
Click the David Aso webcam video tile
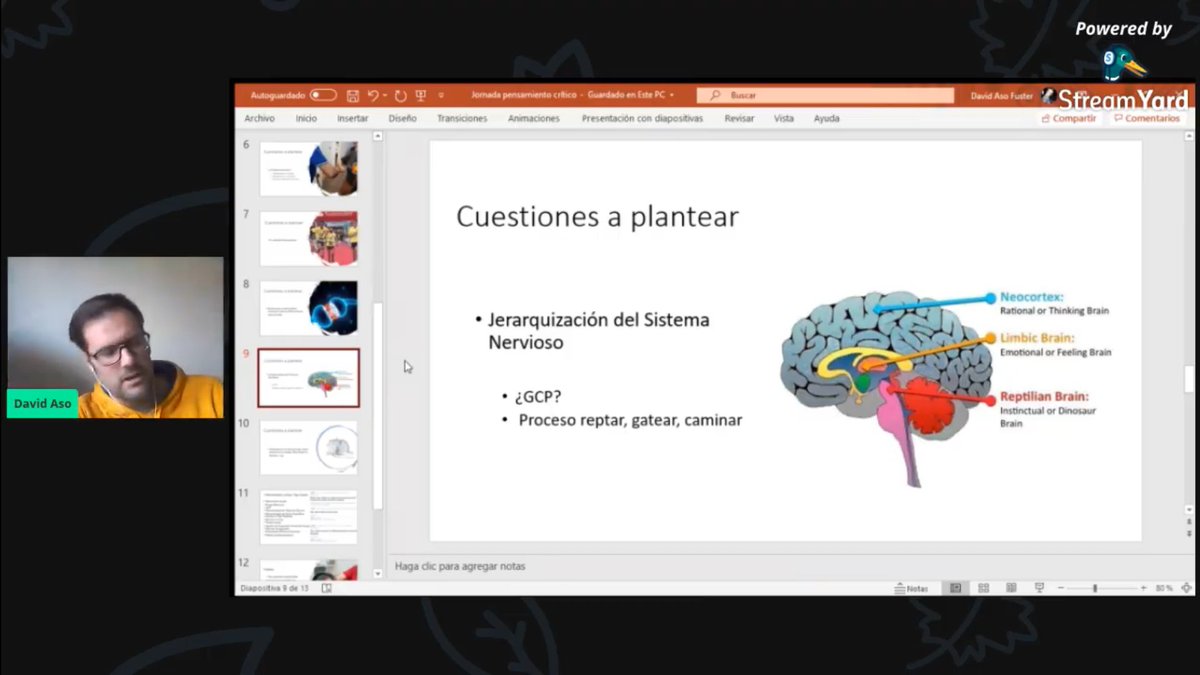coord(115,337)
